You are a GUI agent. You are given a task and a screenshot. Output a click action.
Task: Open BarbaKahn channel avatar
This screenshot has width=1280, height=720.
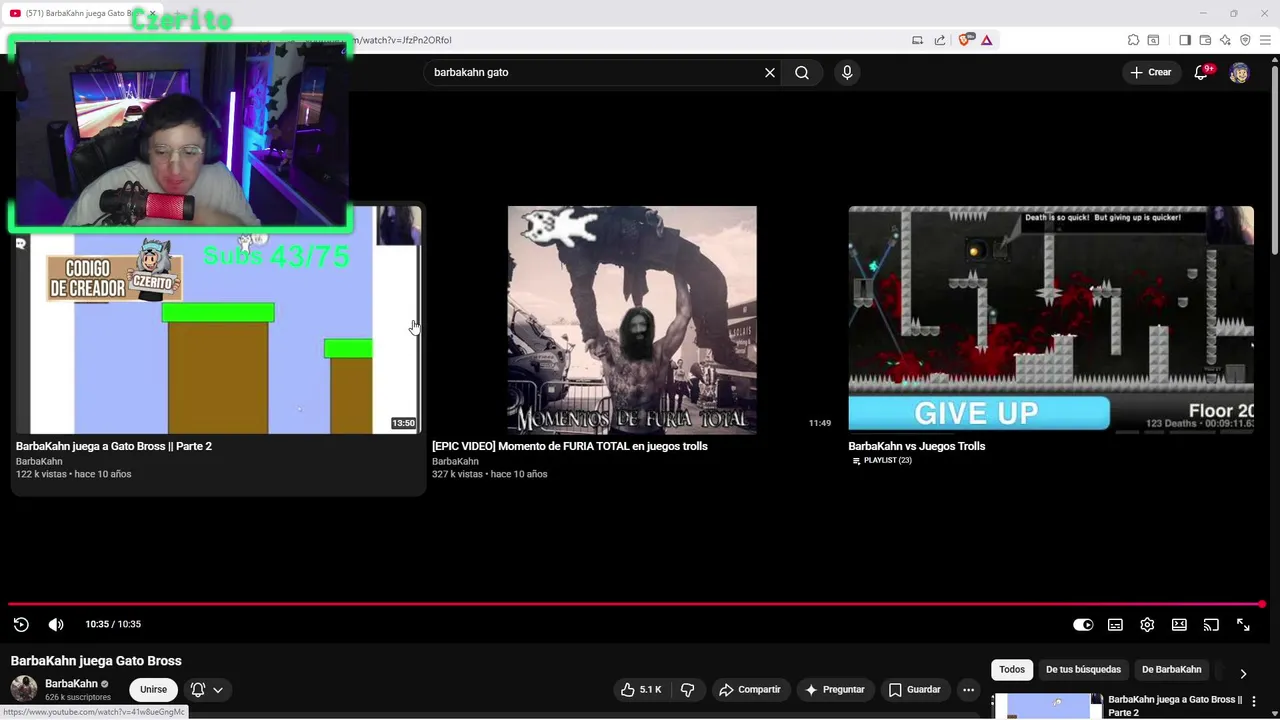click(x=24, y=689)
